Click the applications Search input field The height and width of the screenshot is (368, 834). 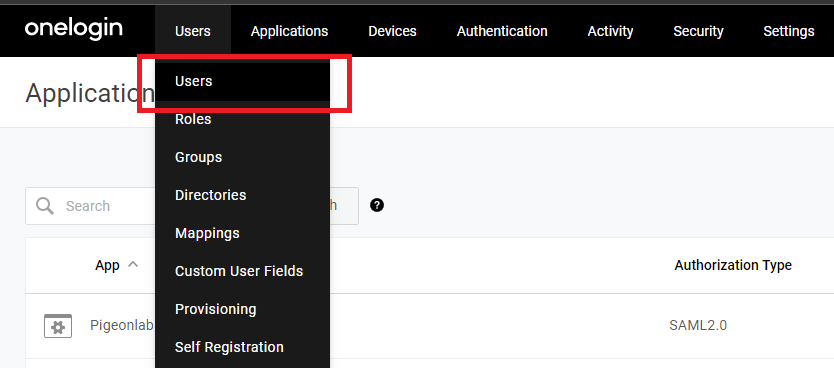[90, 206]
